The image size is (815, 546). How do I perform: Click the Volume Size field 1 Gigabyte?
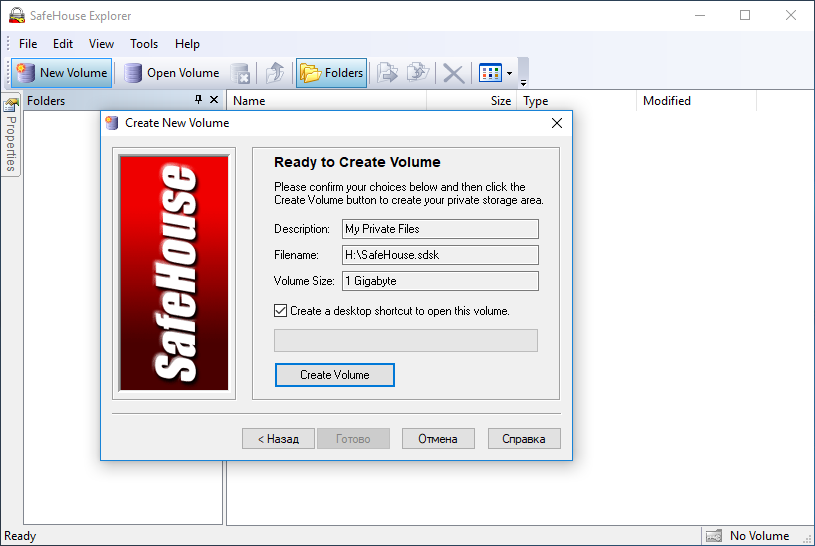point(440,281)
